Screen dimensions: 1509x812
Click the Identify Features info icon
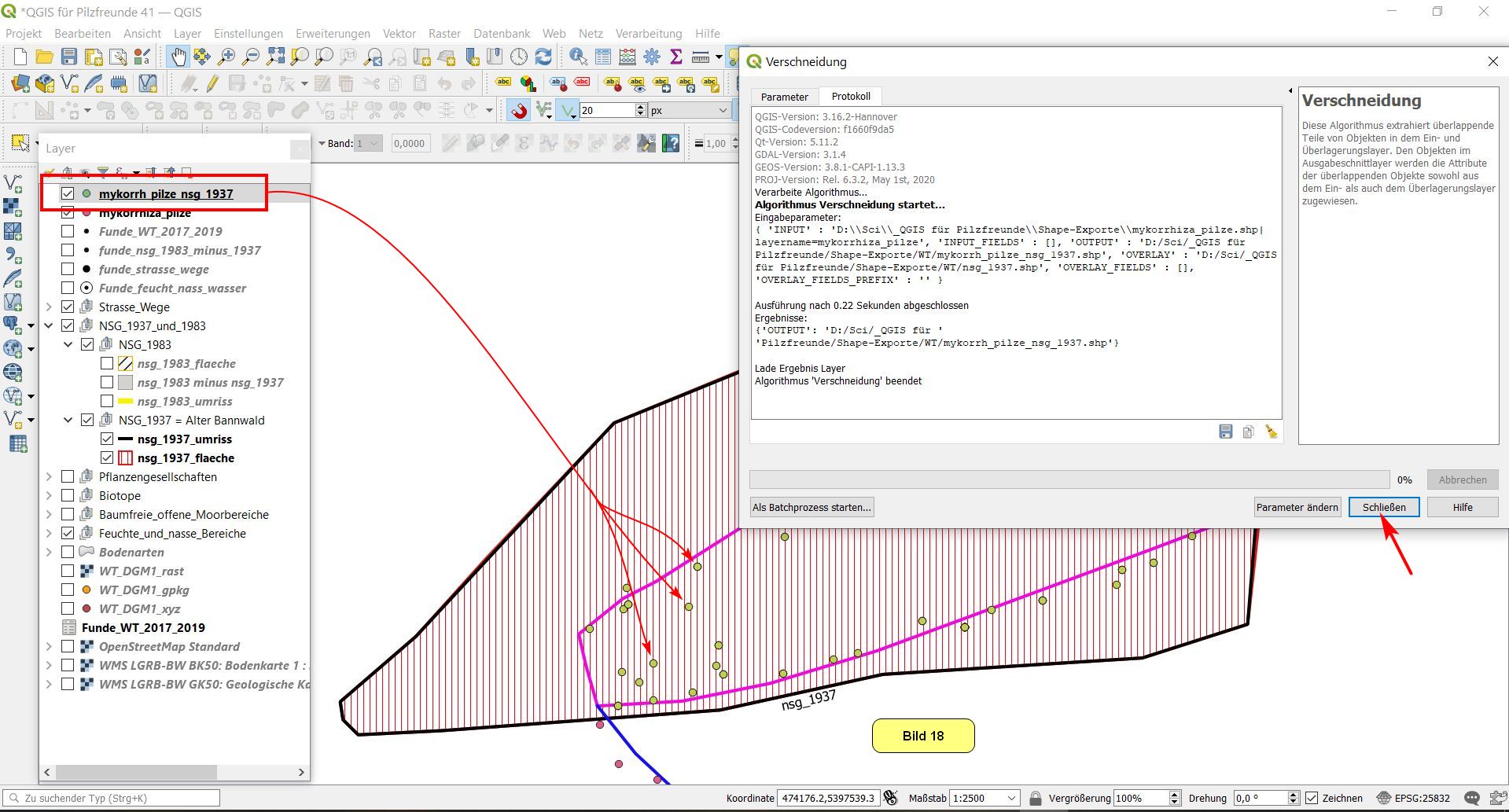578,57
